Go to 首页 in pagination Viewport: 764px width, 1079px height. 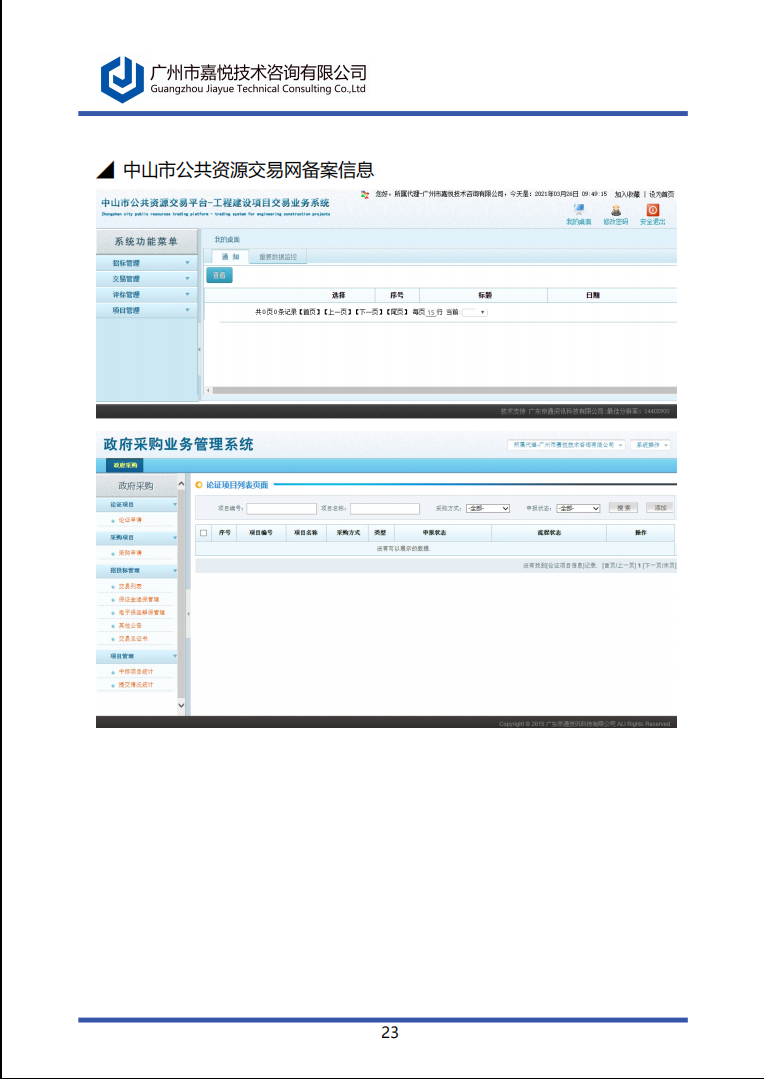(x=310, y=312)
